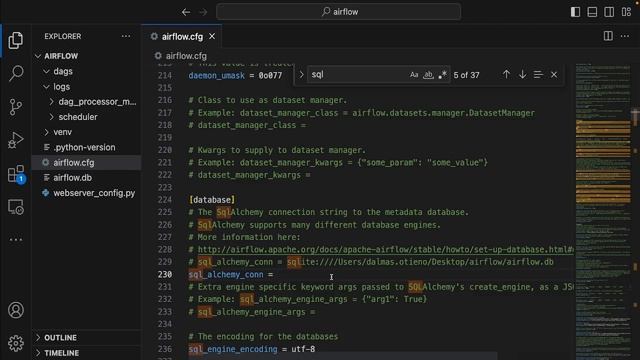Screen dimensions: 640x360
Task: Click the minimap code overview
Action: (603, 211)
